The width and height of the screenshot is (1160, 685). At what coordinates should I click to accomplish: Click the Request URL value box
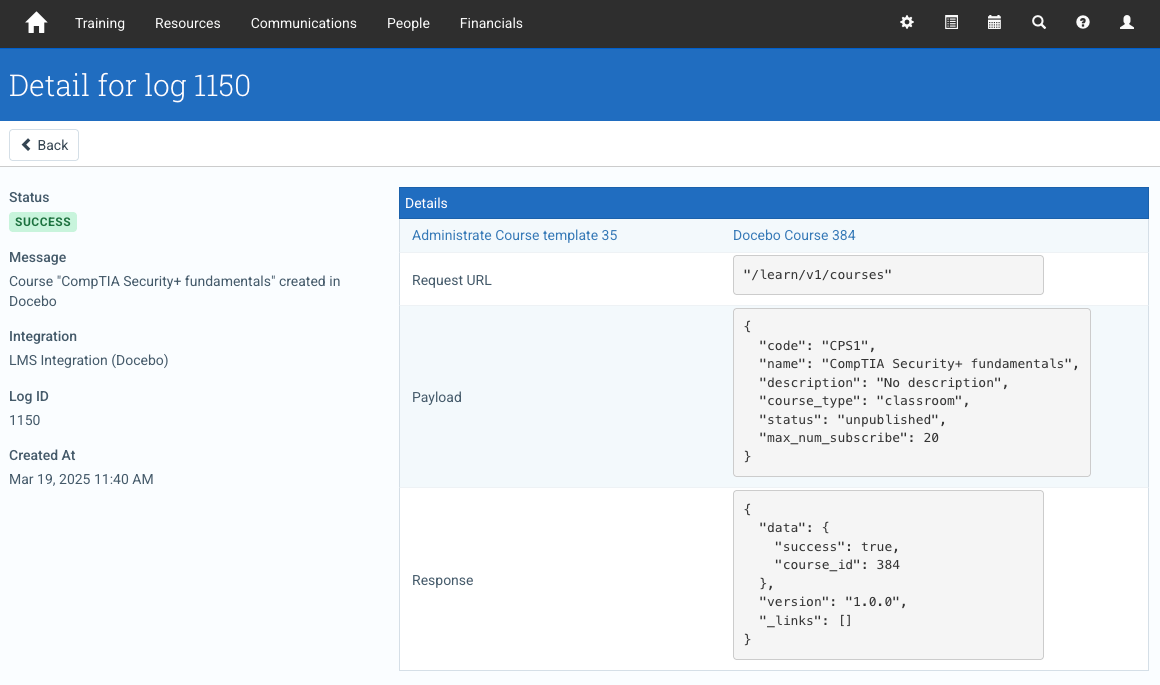pos(888,275)
